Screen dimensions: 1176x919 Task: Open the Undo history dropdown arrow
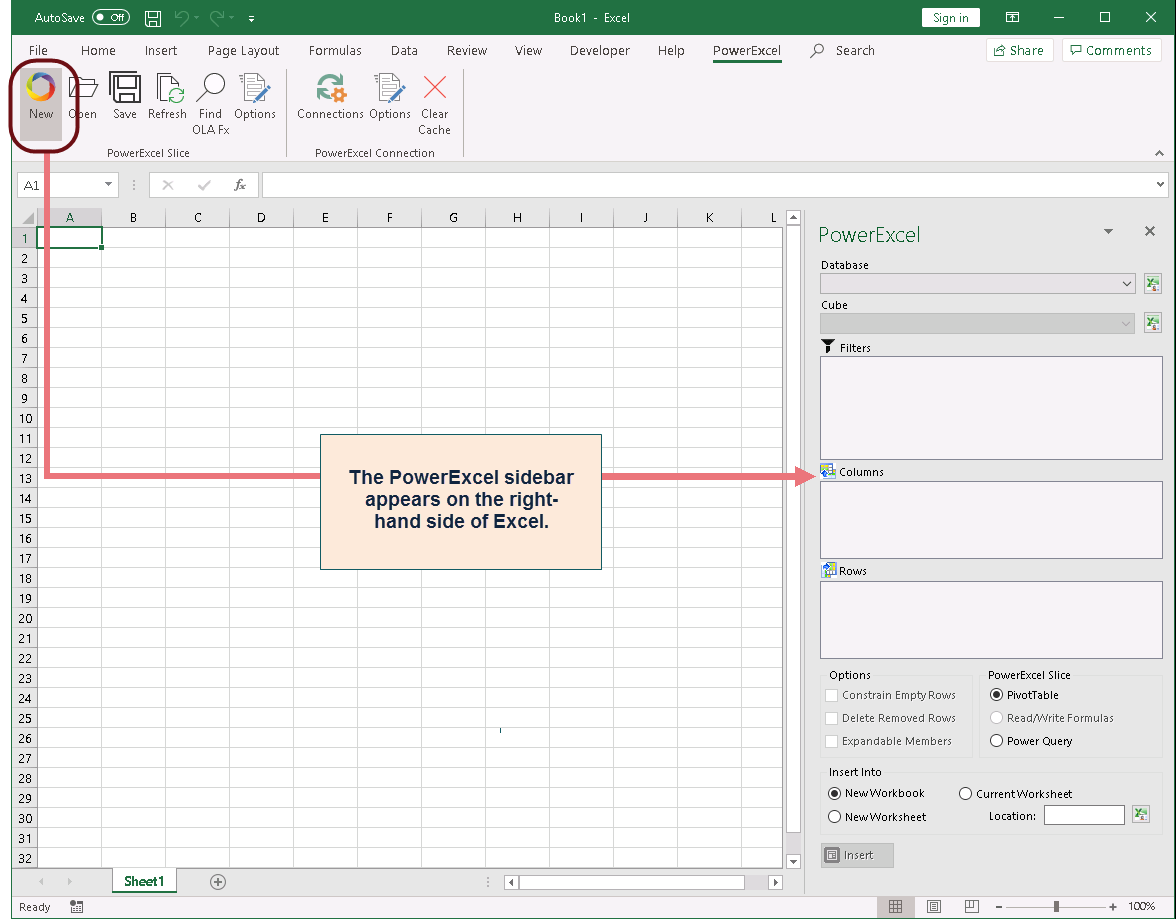tap(196, 17)
